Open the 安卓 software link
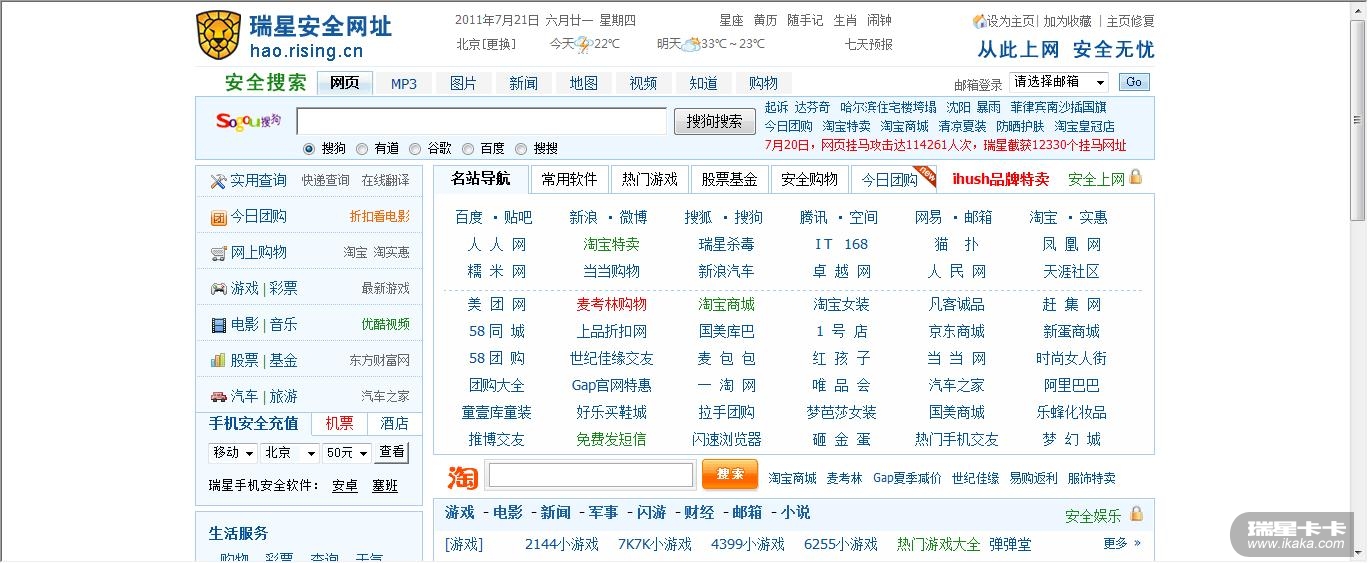The image size is (1368, 563). click(345, 485)
